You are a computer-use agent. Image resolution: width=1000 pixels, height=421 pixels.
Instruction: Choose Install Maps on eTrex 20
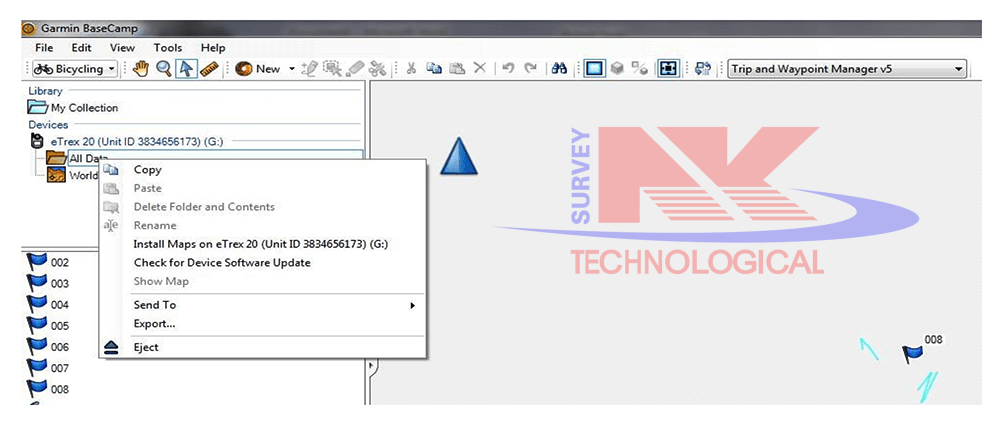coord(262,244)
